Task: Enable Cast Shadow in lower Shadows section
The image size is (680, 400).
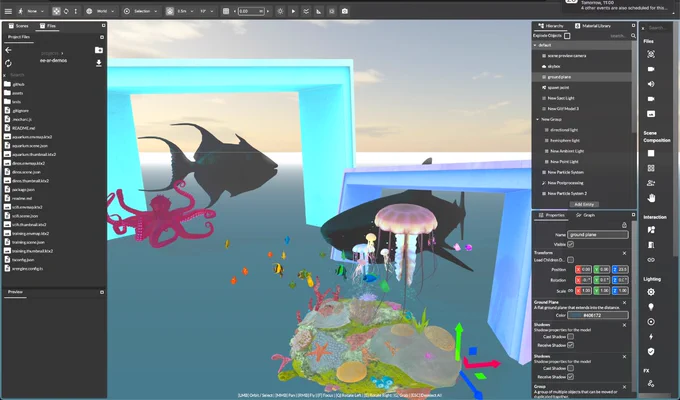Action: [x=570, y=368]
